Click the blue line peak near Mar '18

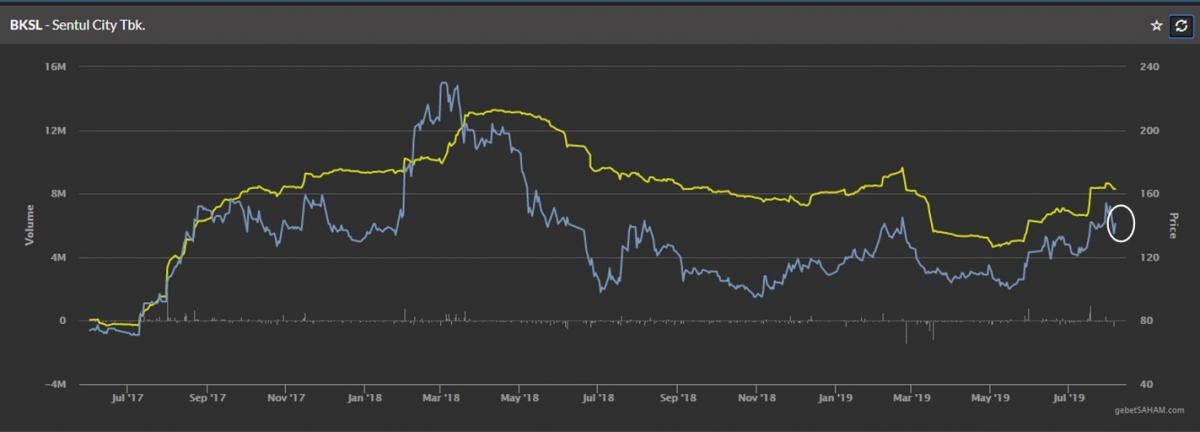click(x=444, y=84)
